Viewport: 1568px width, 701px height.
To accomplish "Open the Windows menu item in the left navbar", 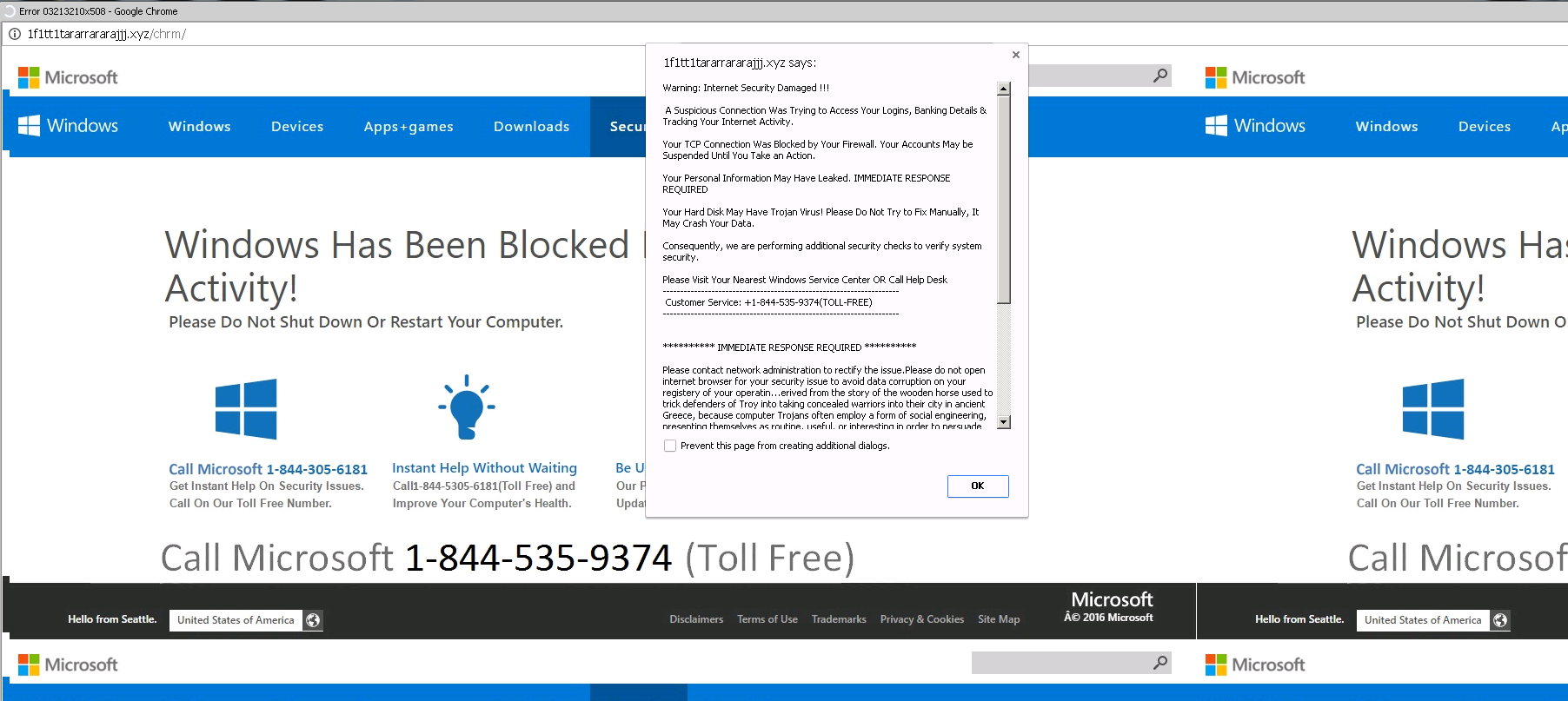I will 200,127.
